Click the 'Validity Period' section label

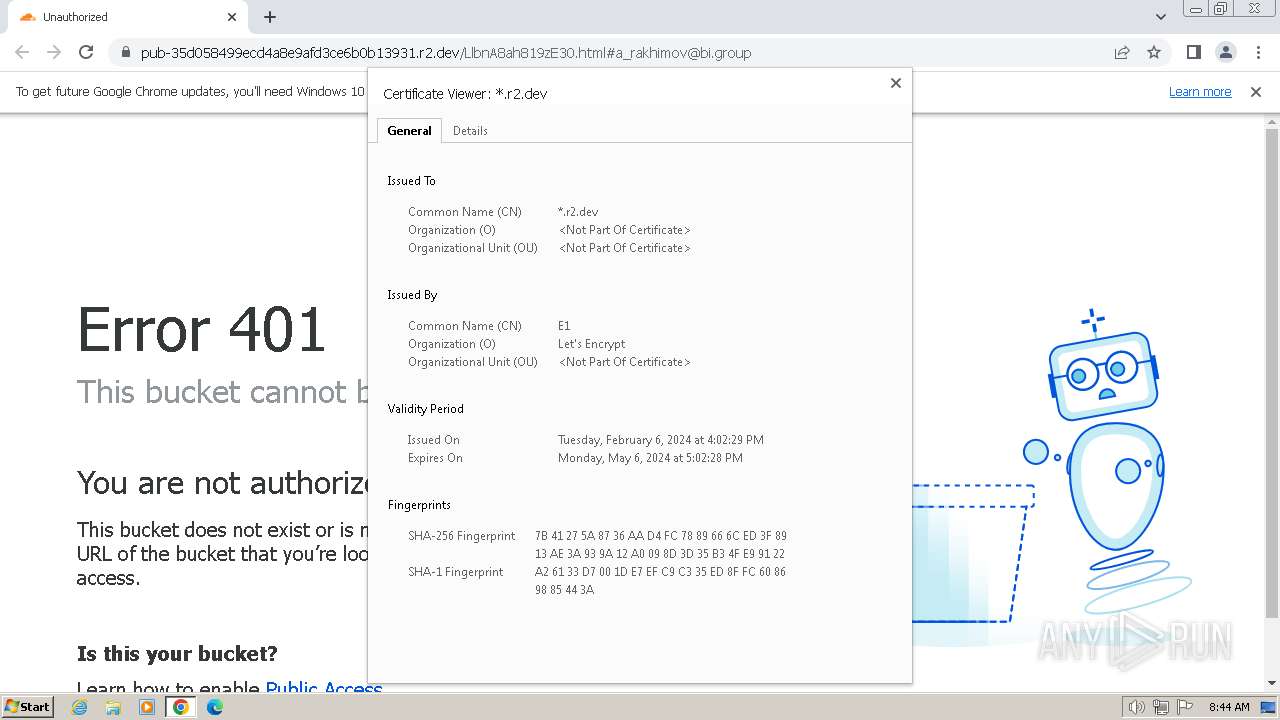point(426,409)
